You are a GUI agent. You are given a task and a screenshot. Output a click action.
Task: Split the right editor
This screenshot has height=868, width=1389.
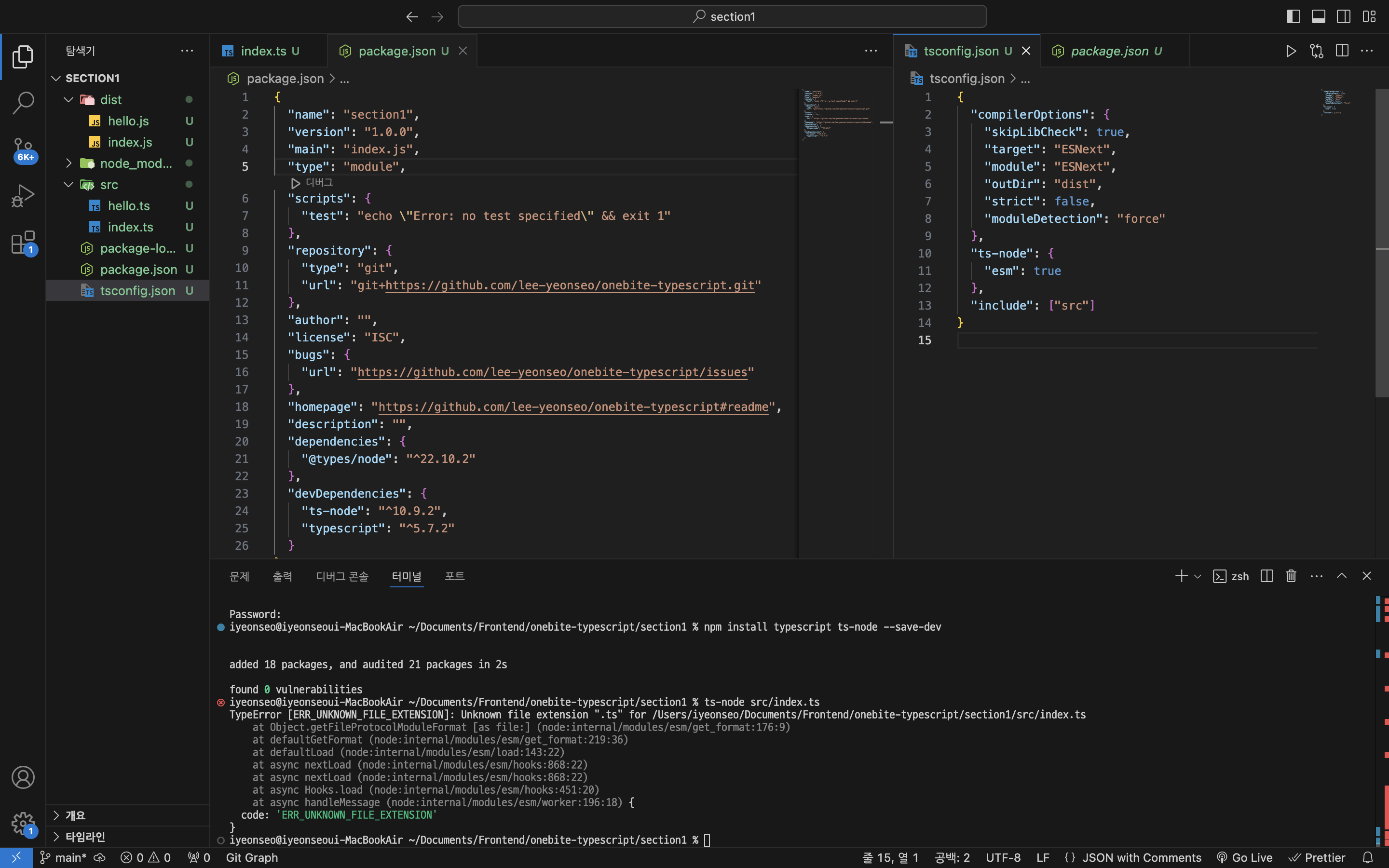coord(1342,51)
